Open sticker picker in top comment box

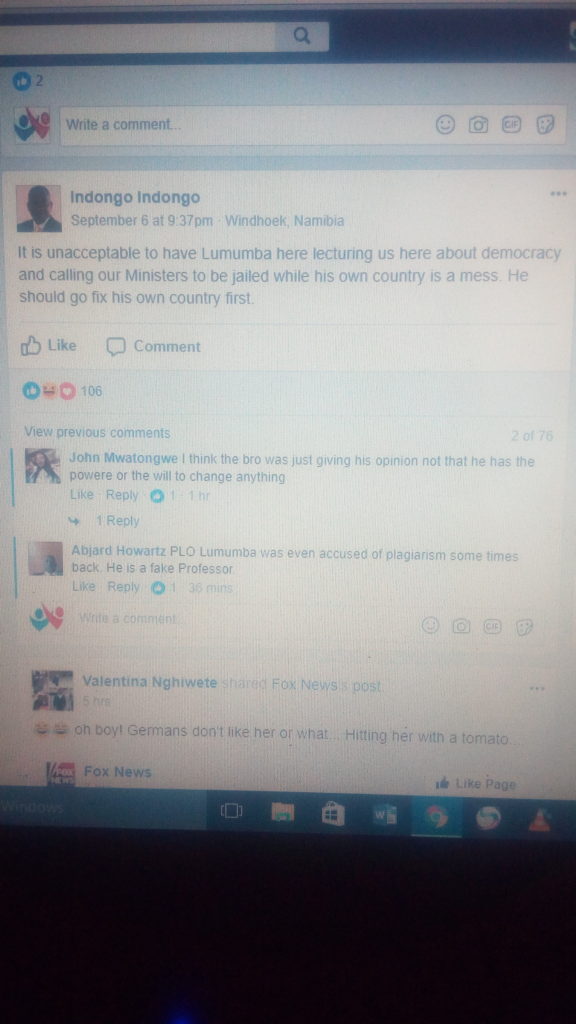pos(545,124)
